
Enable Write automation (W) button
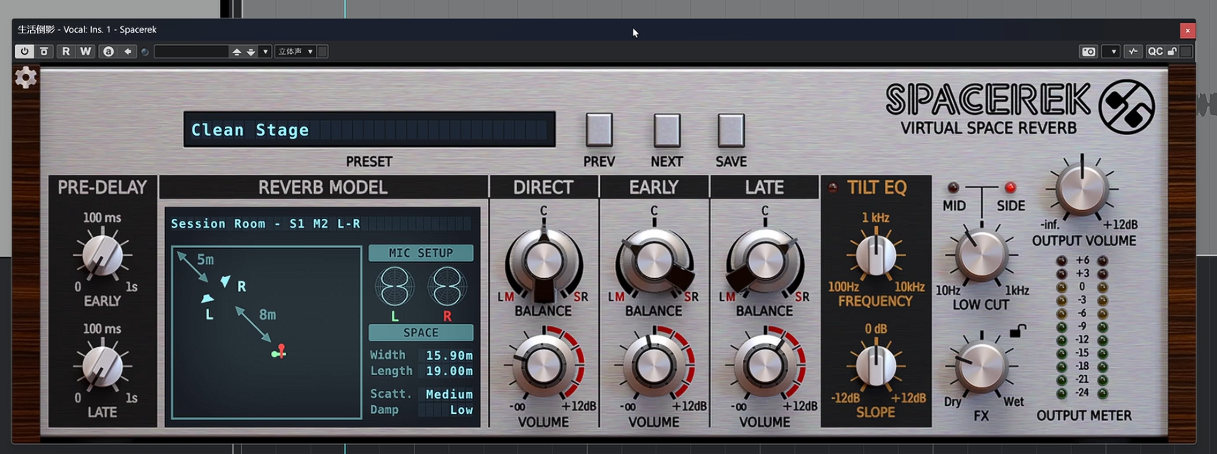pos(85,51)
